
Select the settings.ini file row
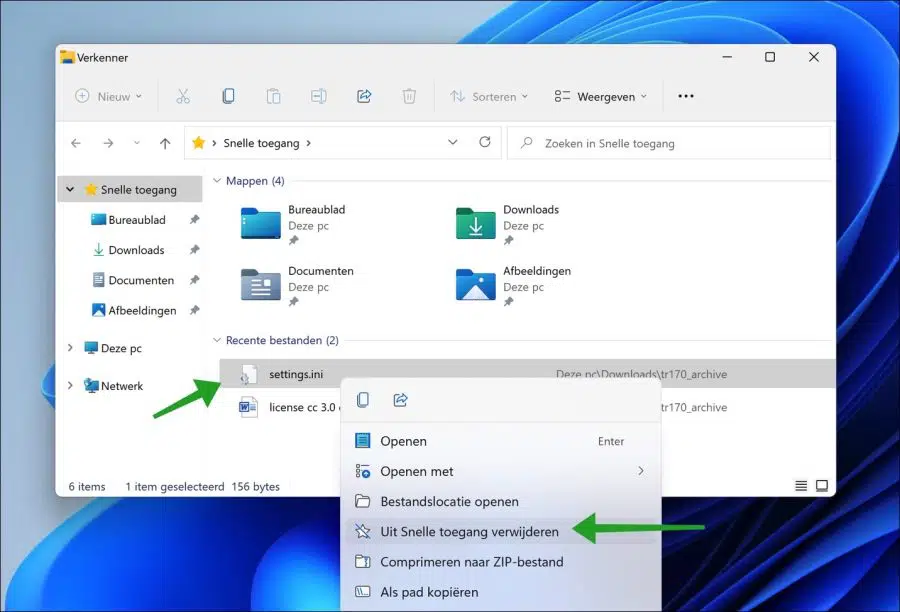point(526,374)
